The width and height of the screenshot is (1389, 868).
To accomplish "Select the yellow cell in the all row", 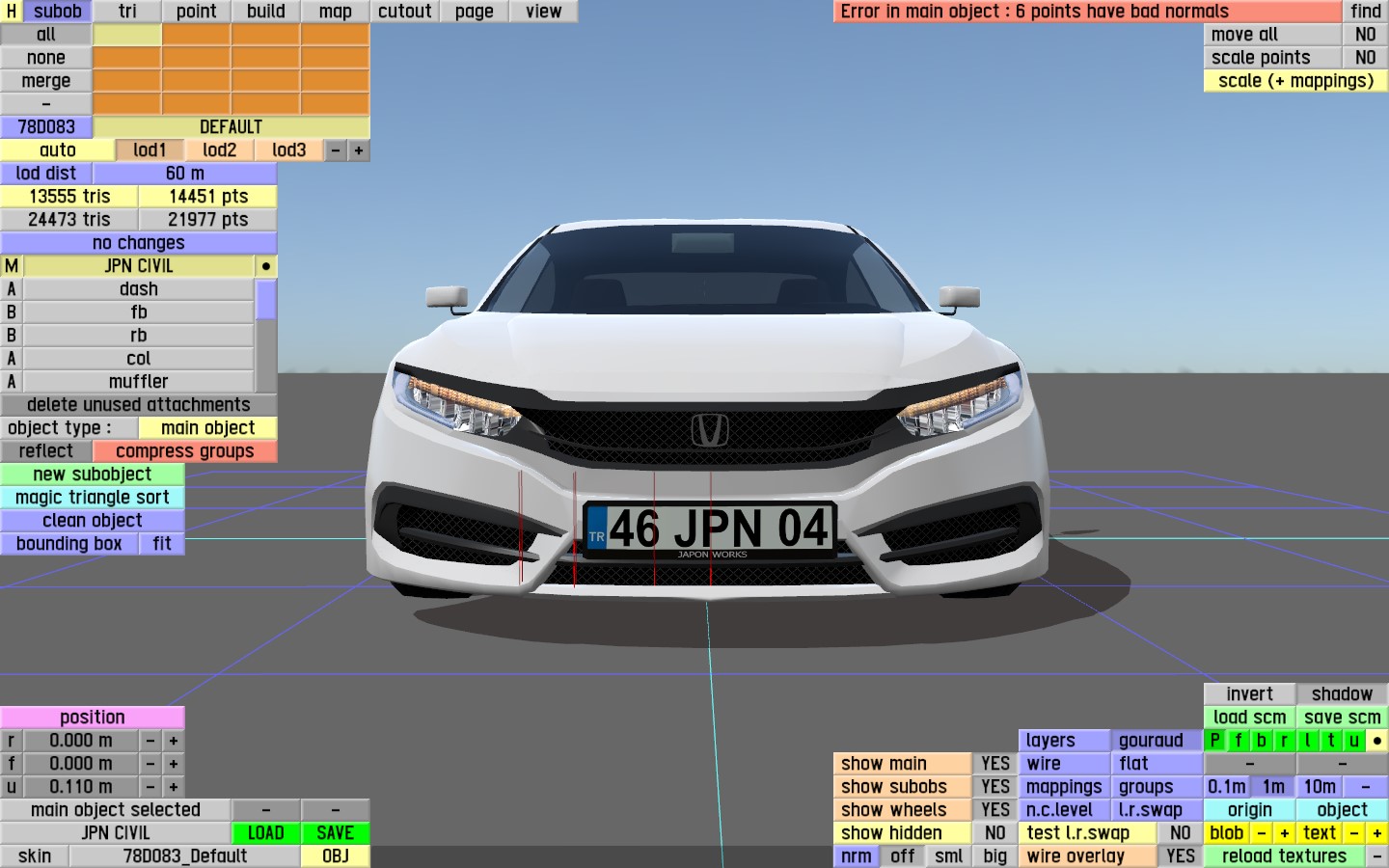I will click(127, 35).
